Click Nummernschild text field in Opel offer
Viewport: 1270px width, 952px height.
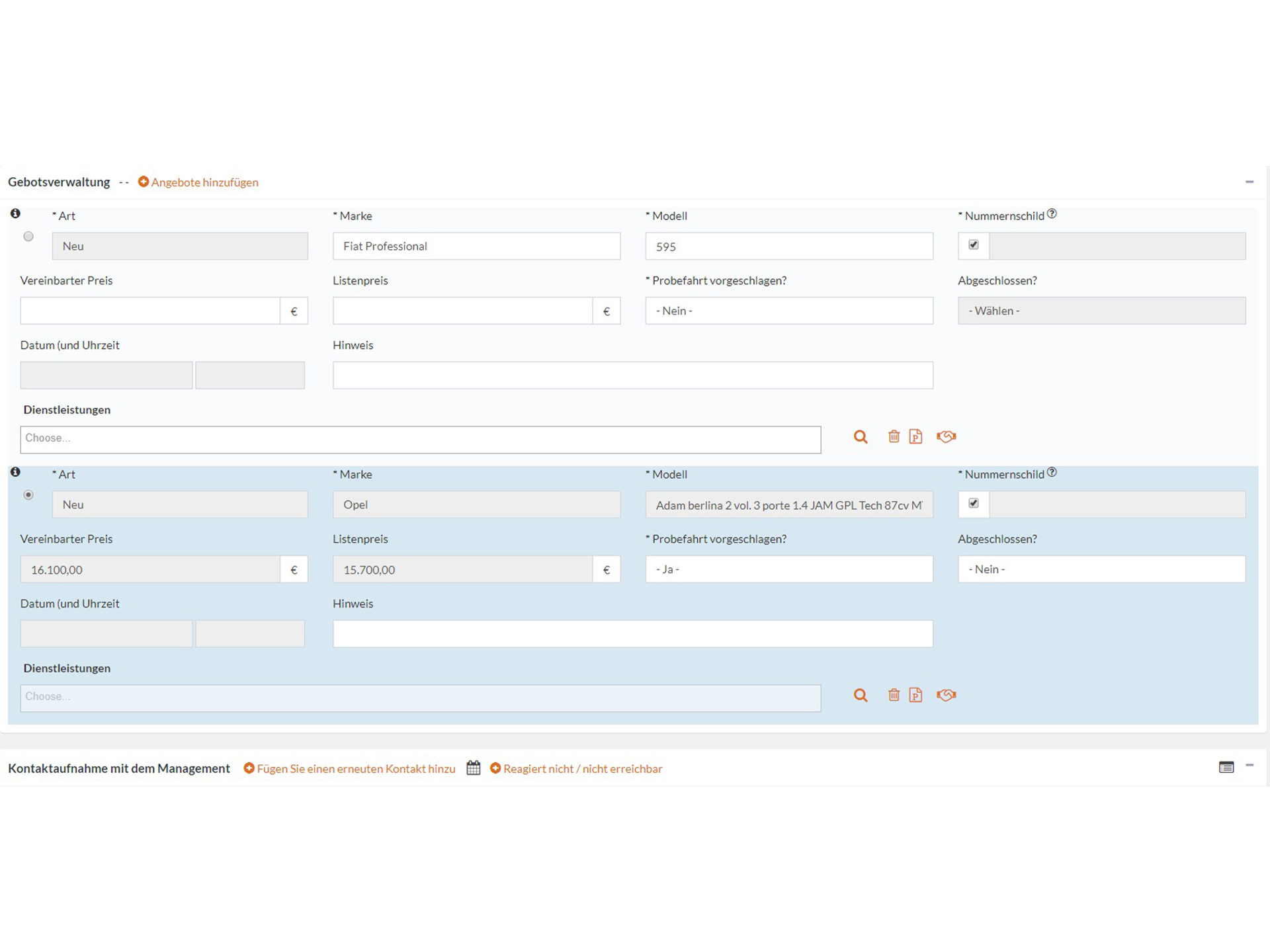(1117, 504)
